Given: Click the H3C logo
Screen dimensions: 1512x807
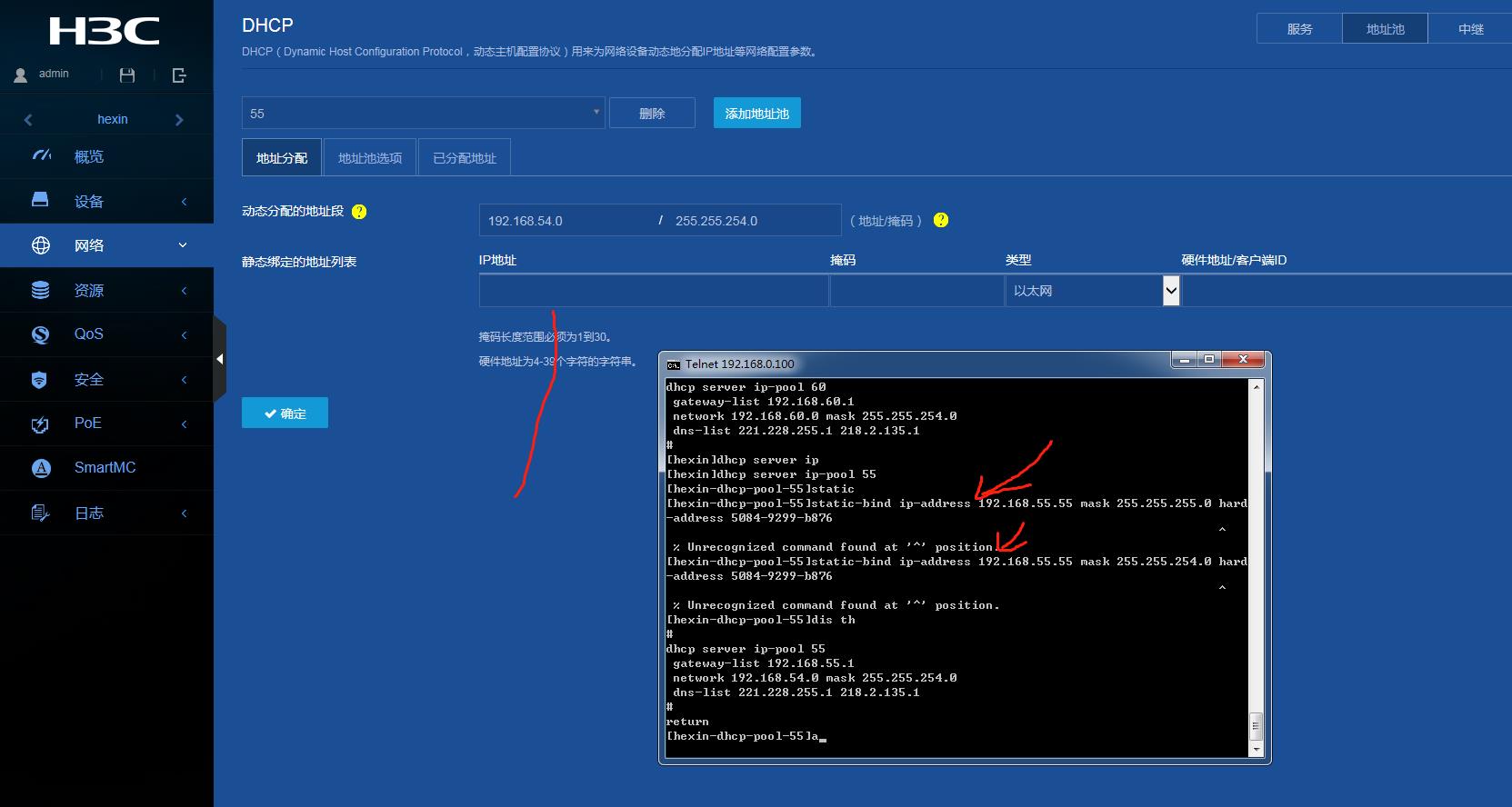Looking at the screenshot, I should point(105,32).
